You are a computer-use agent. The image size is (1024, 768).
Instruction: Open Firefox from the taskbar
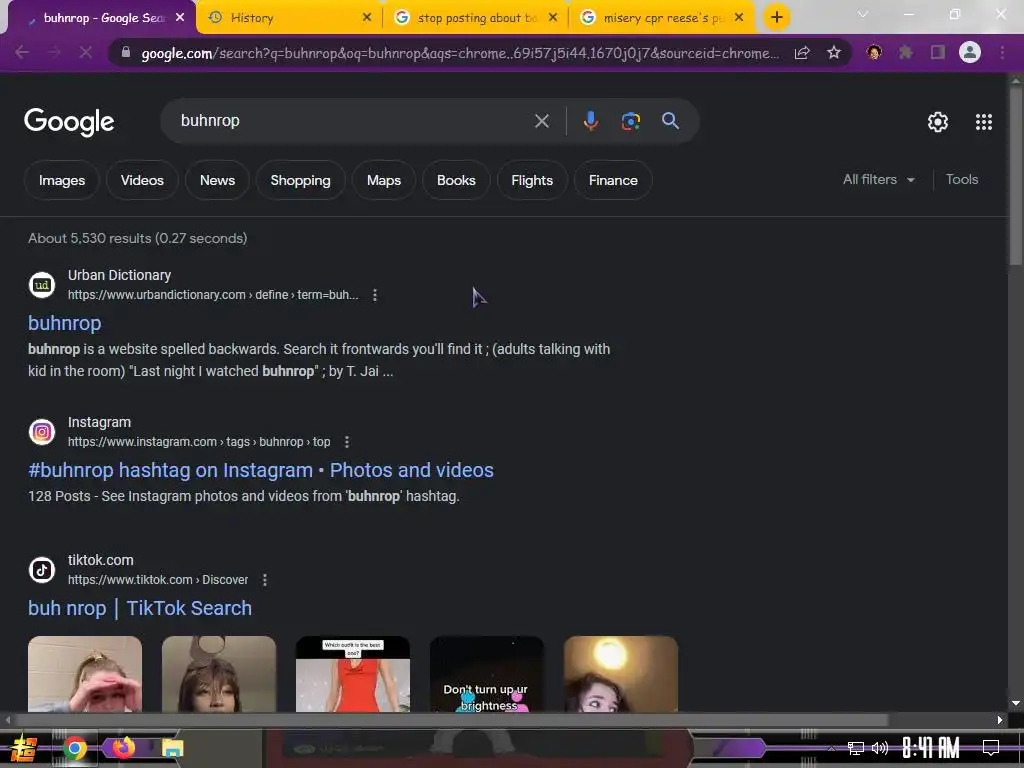(123, 747)
